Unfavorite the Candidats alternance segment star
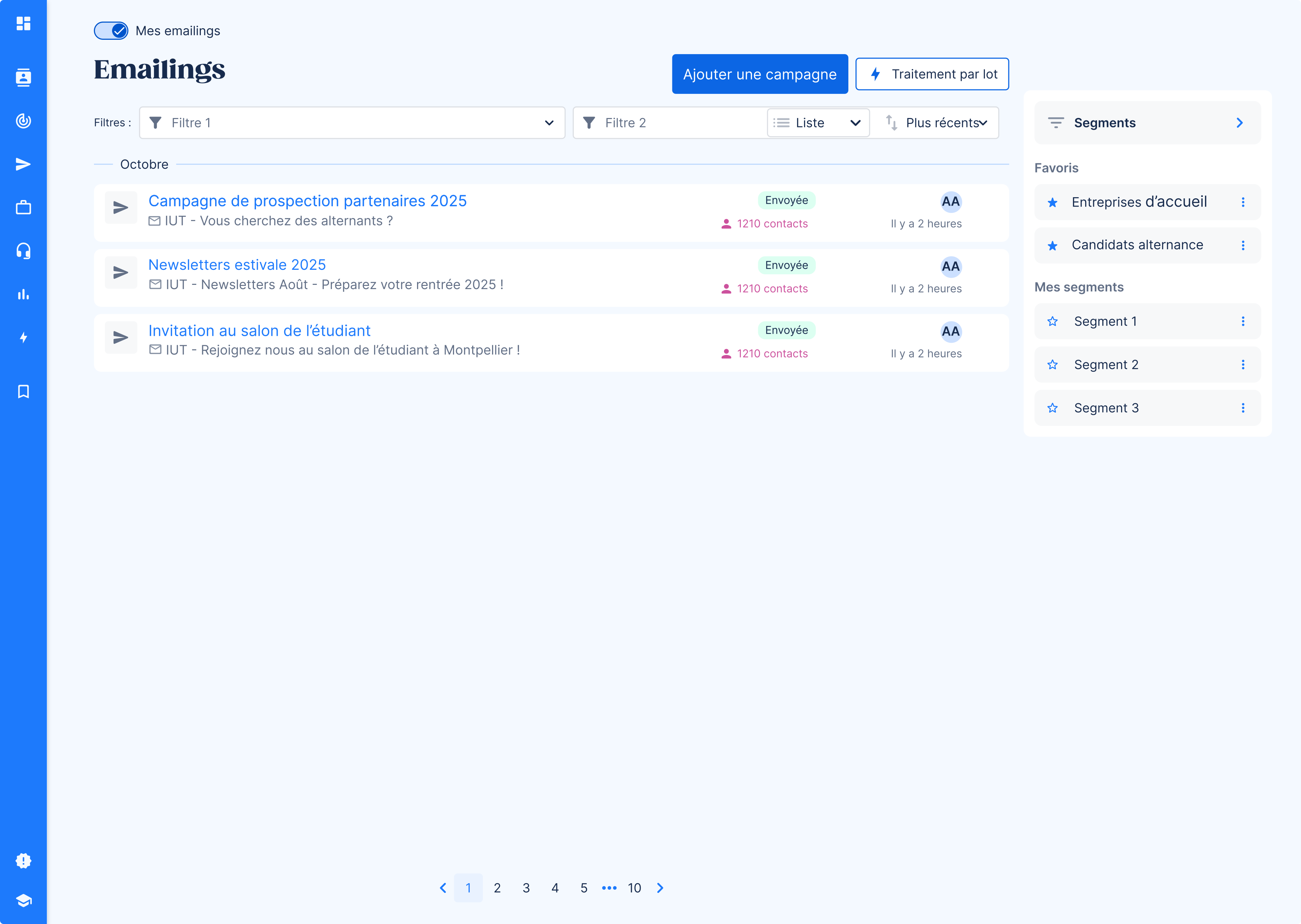Screen dimensions: 1301x924 (x=1053, y=245)
